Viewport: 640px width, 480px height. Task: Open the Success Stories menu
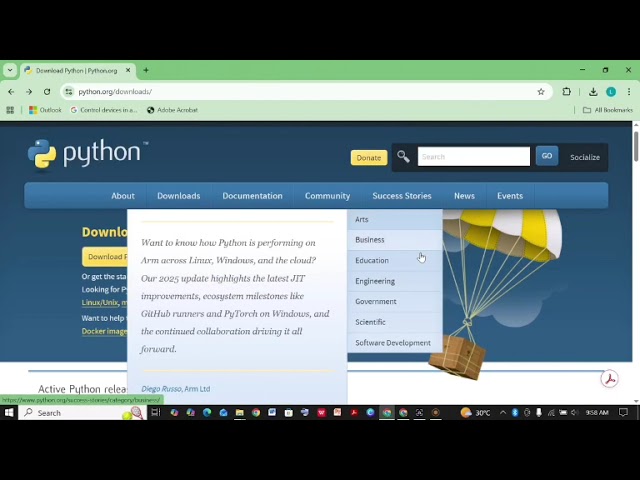point(402,196)
